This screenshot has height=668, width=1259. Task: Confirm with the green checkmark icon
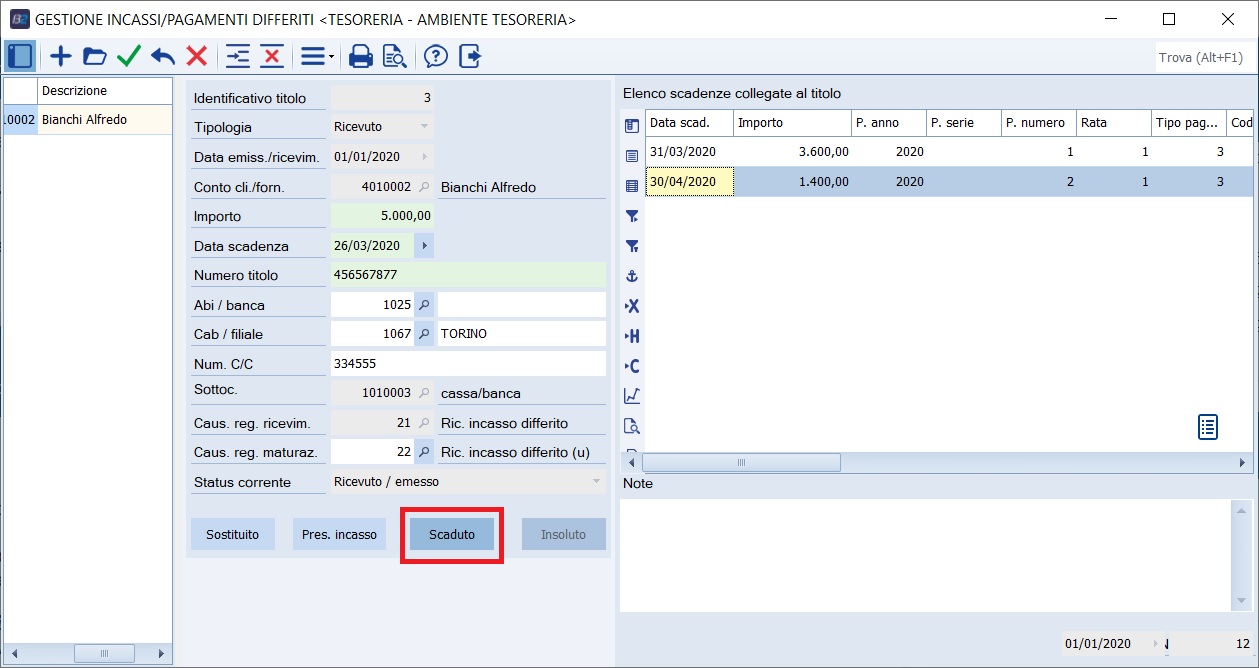tap(129, 56)
